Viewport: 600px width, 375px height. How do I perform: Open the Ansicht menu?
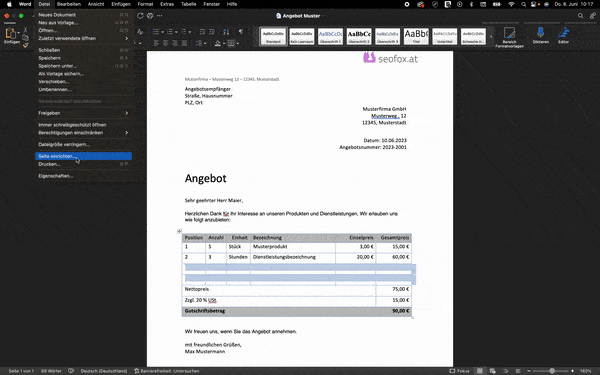pyautogui.click(x=96, y=4)
